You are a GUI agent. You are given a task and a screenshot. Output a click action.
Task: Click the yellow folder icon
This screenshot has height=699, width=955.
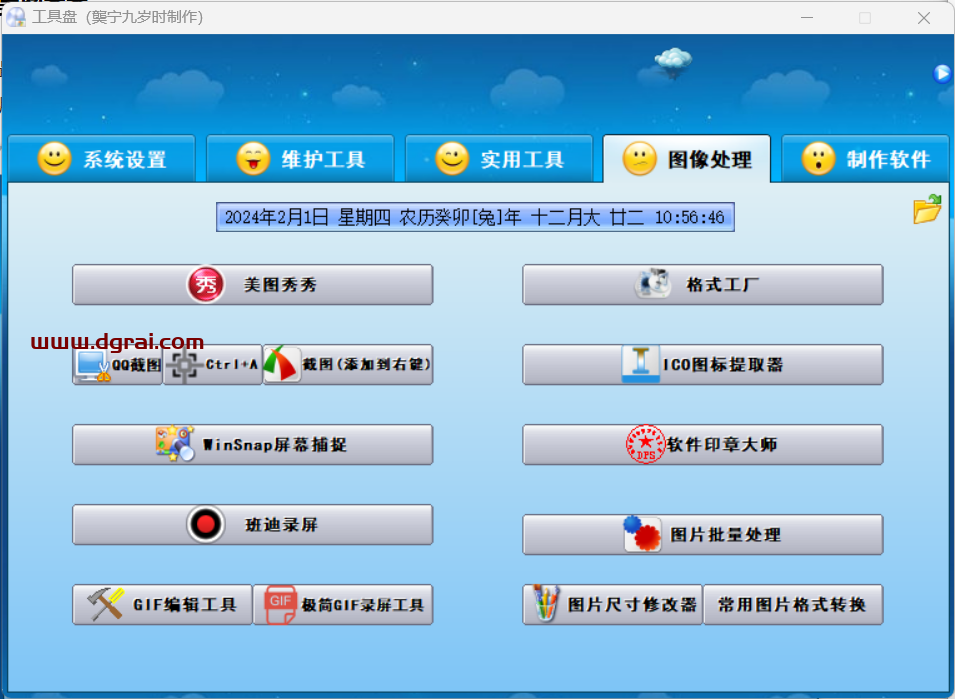(x=928, y=209)
